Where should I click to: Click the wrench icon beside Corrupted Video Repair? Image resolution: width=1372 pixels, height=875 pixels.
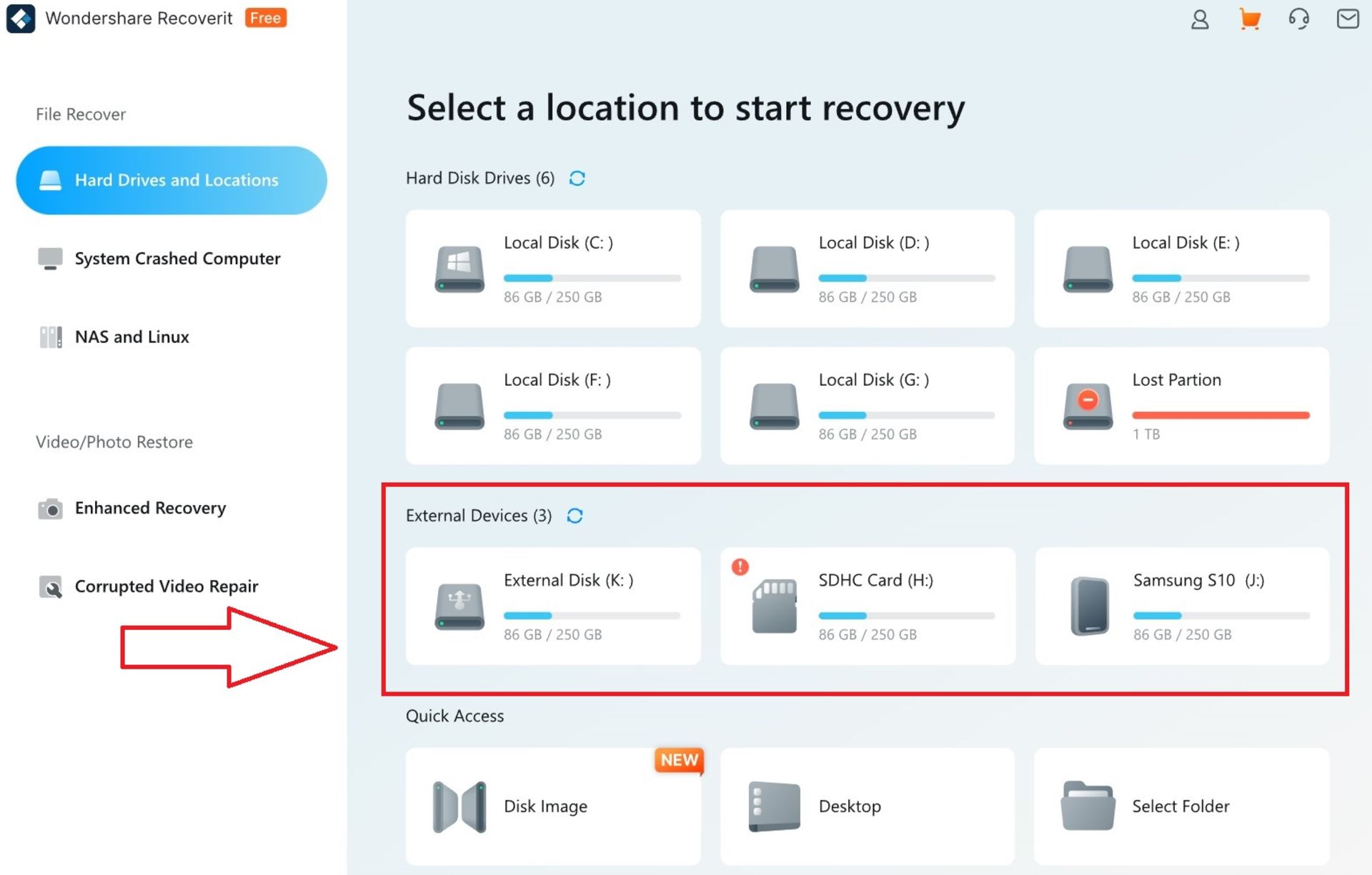click(x=50, y=587)
